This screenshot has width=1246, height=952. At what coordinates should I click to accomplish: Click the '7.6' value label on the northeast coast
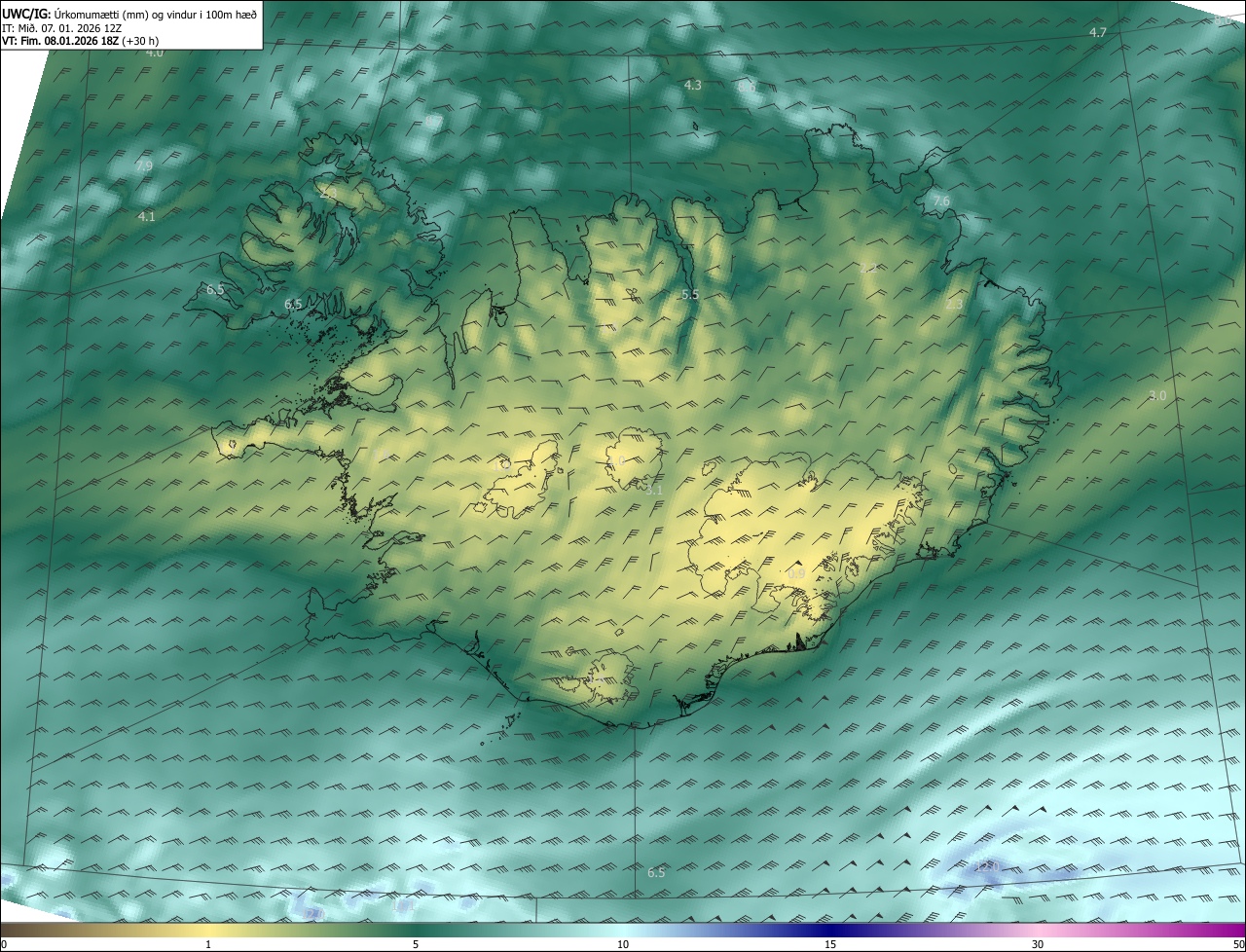pyautogui.click(x=940, y=201)
